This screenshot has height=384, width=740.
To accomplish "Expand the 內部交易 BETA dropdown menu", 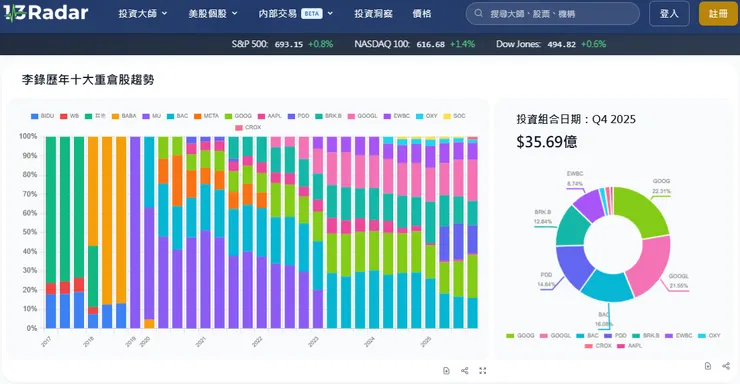I will click(x=296, y=14).
